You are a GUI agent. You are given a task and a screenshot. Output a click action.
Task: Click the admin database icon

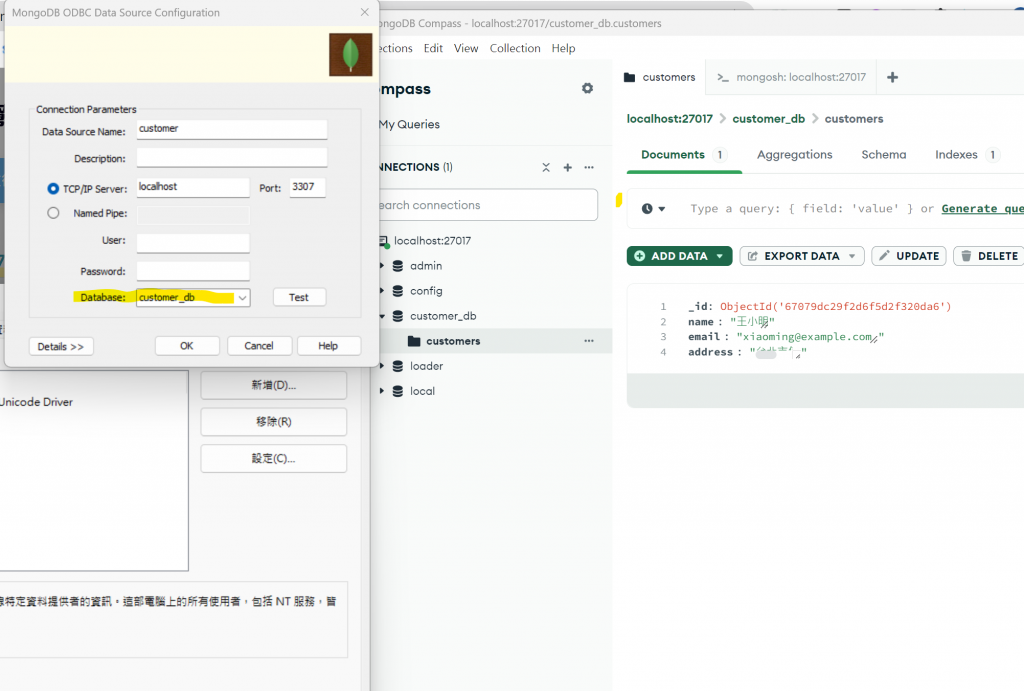point(398,266)
